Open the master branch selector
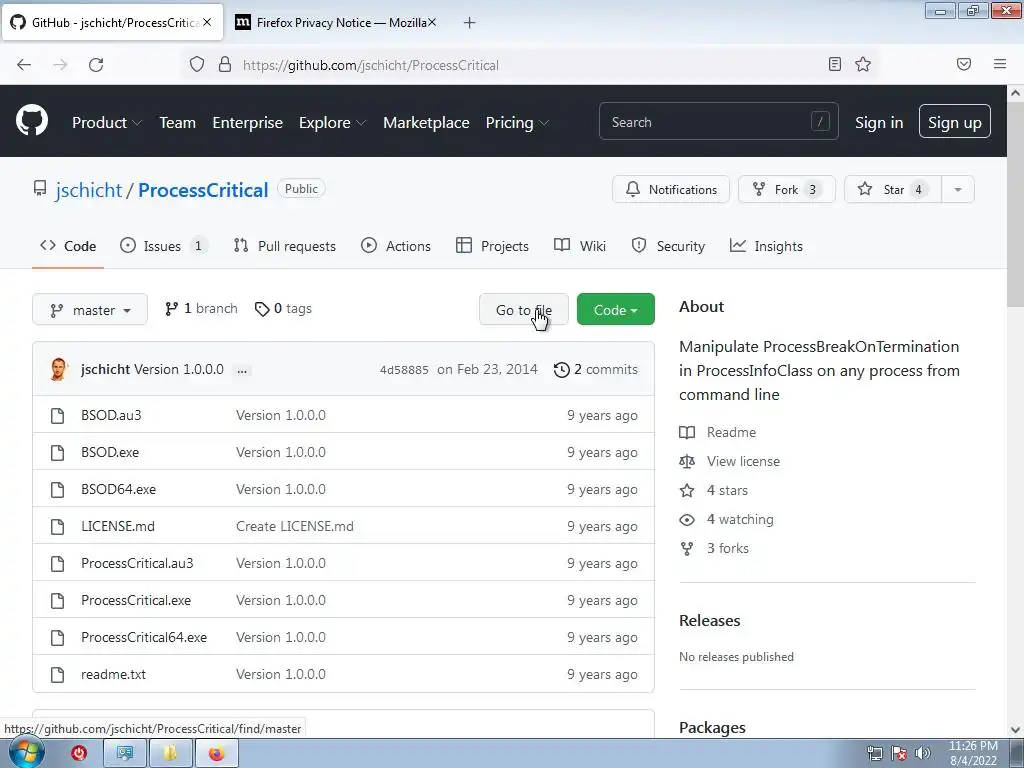This screenshot has width=1024, height=768. point(89,310)
